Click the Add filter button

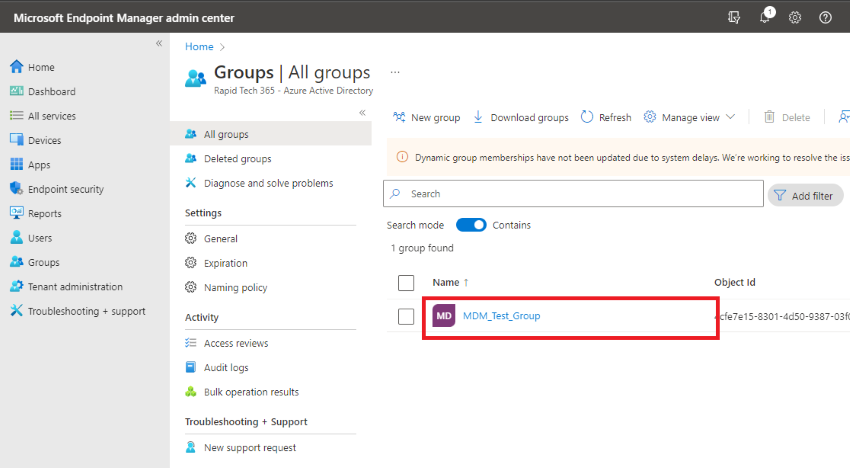click(805, 196)
